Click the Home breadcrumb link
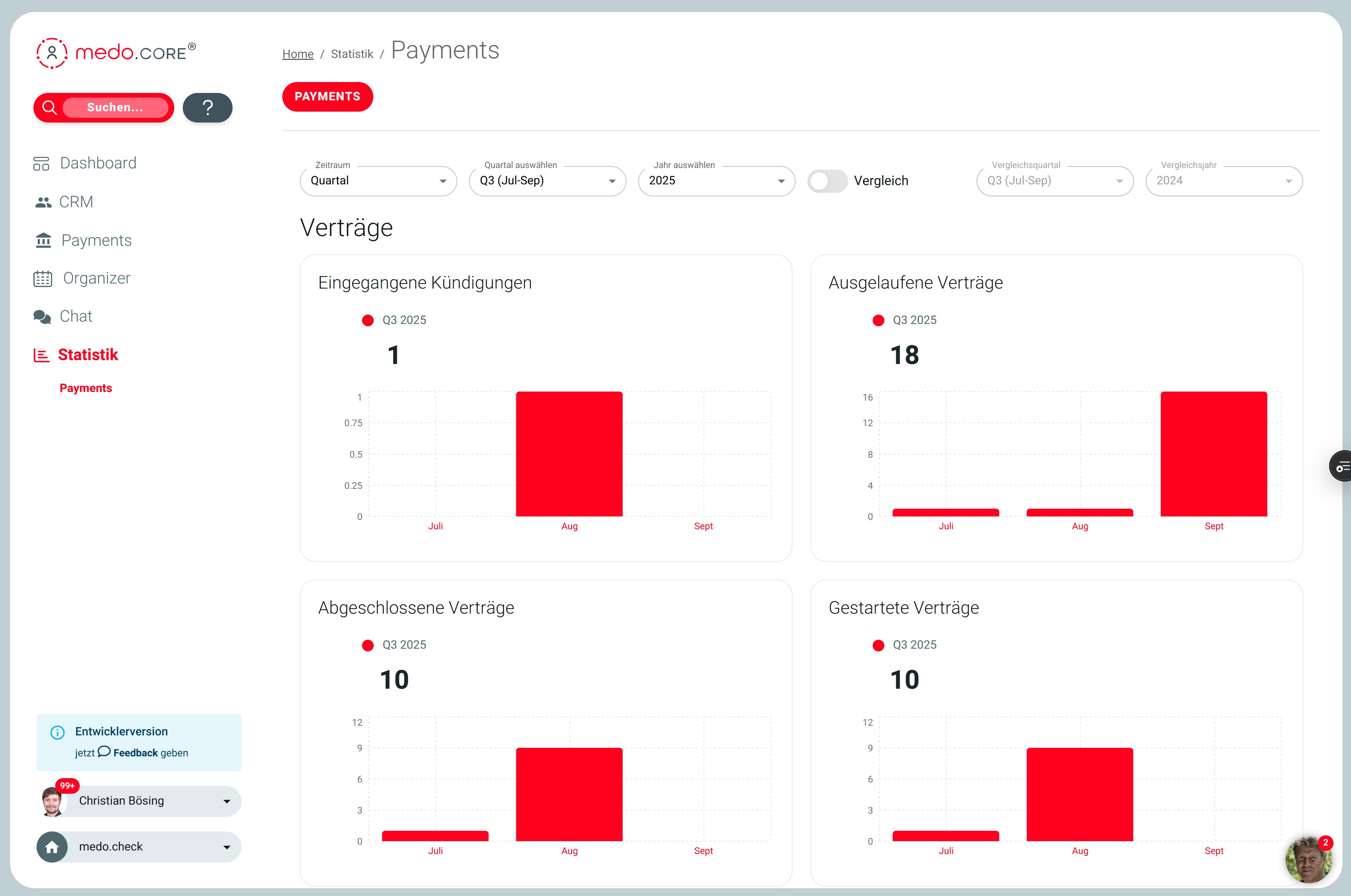The height and width of the screenshot is (896, 1351). click(297, 53)
